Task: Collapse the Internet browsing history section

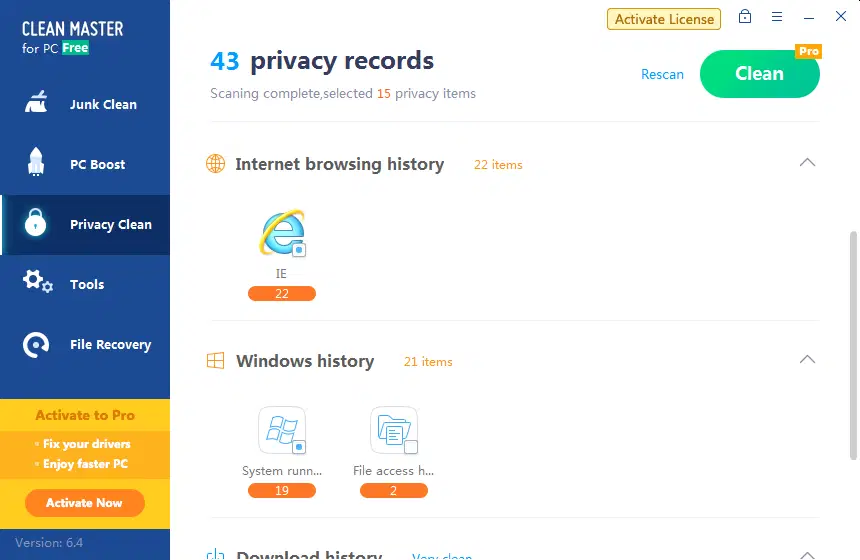Action: click(x=808, y=163)
